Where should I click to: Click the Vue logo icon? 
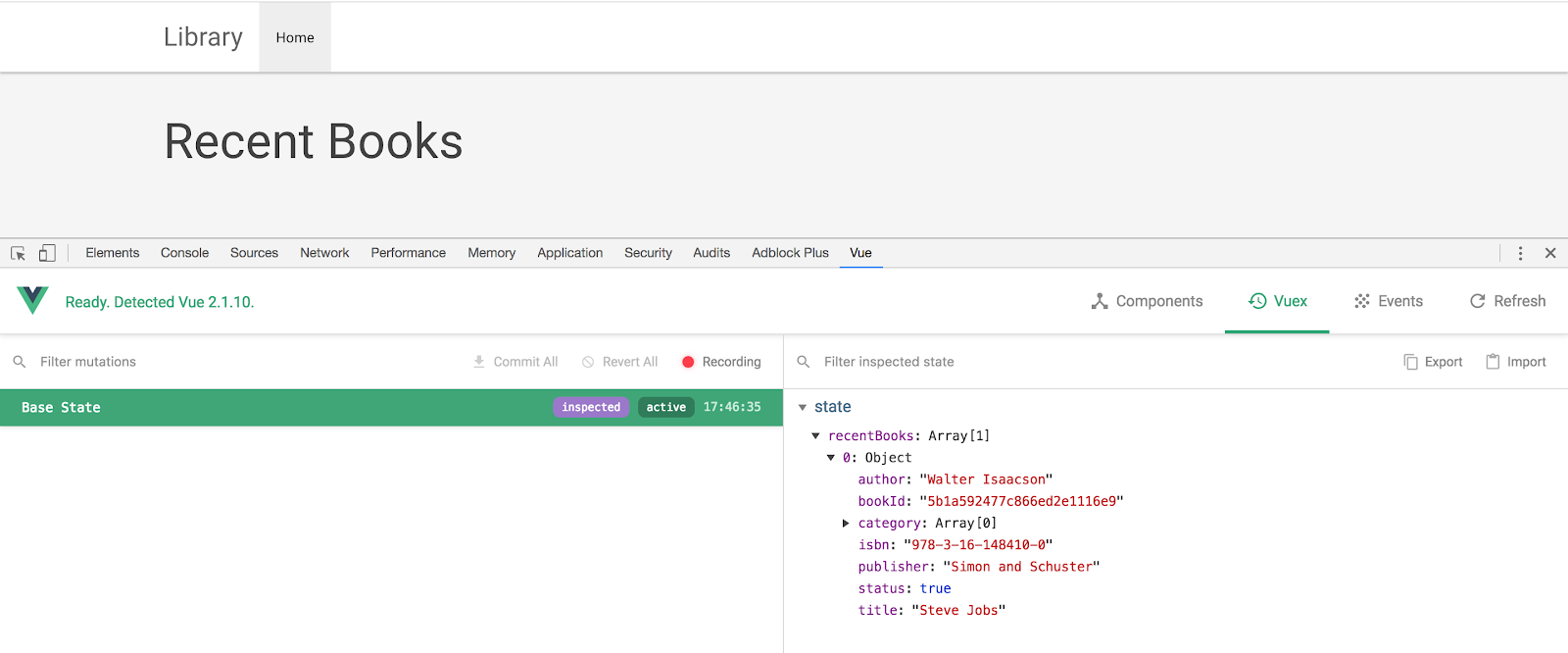tap(32, 300)
